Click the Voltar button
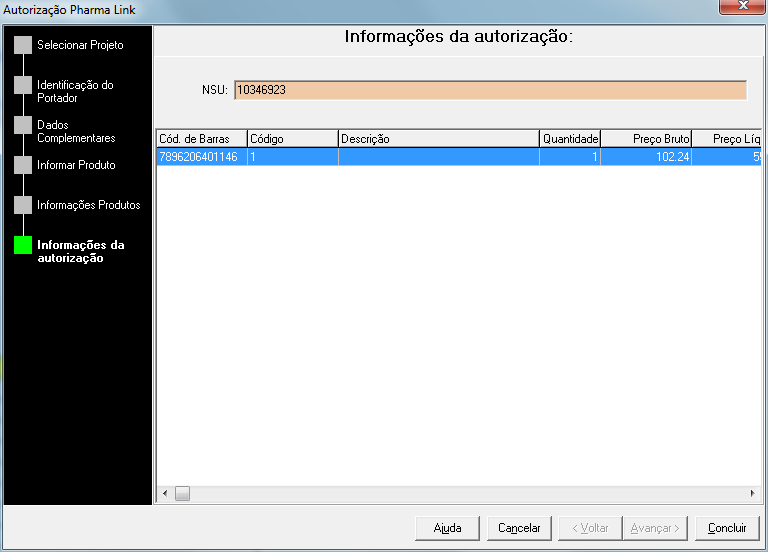Image resolution: width=768 pixels, height=552 pixels. click(x=590, y=528)
